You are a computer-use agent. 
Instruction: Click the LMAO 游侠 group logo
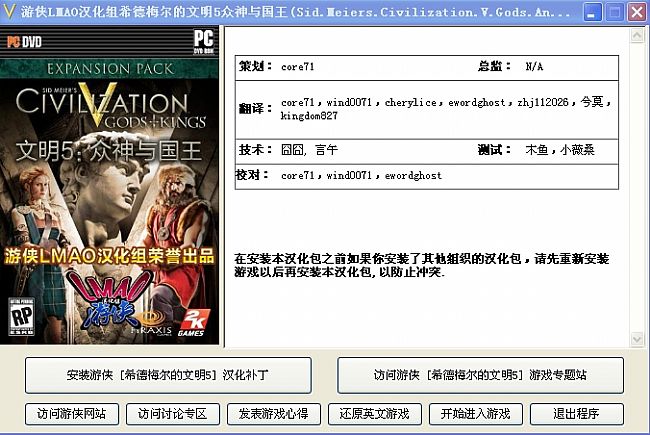click(x=110, y=298)
